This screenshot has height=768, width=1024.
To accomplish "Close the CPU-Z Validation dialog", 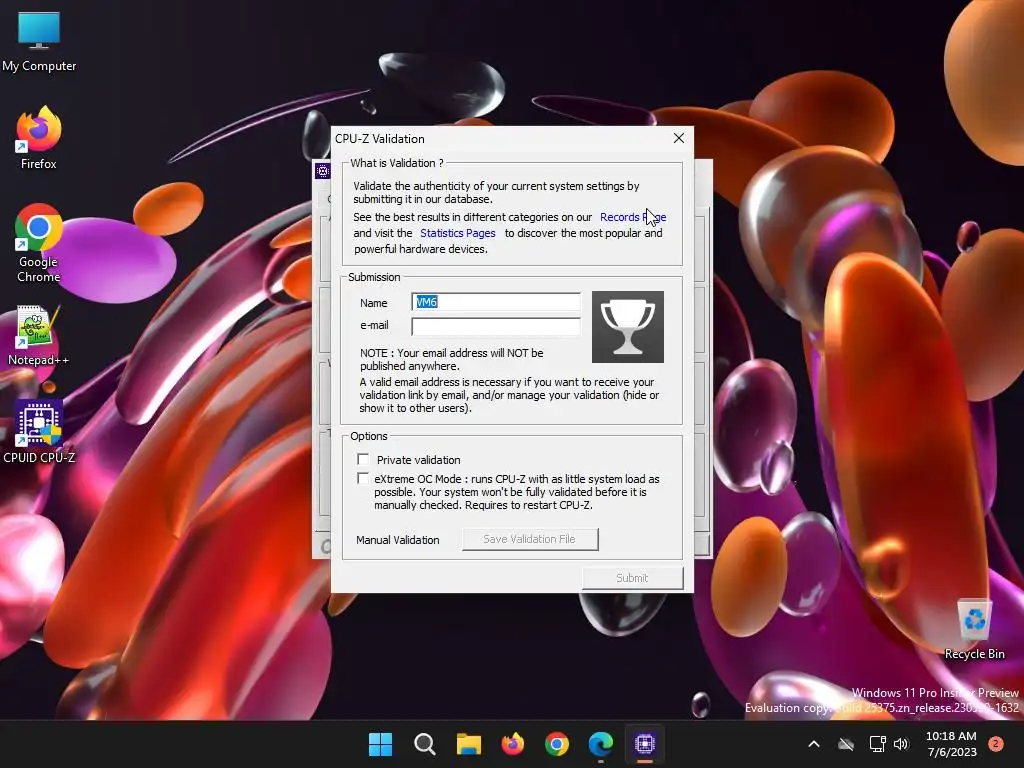I will point(679,138).
